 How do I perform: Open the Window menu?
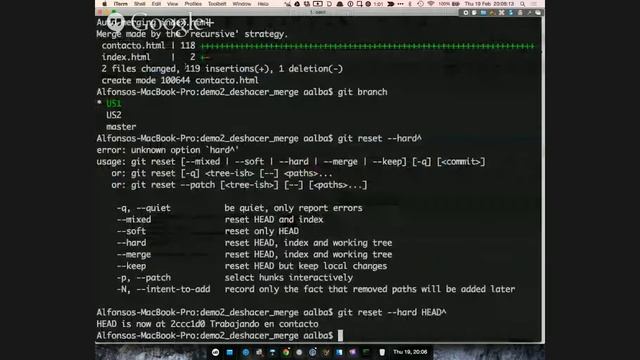pyautogui.click(x=242, y=4)
